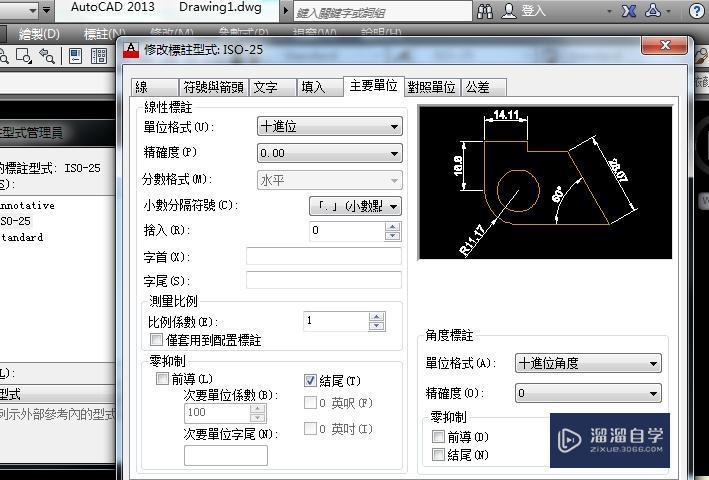Toggle linear 前導(L) zero suppression checkbox

click(162, 378)
